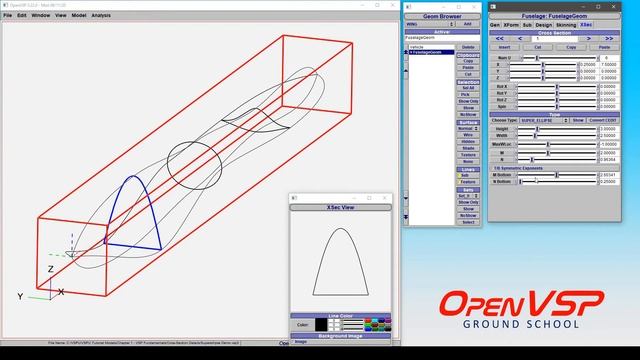Image resolution: width=640 pixels, height=360 pixels.
Task: Switch to the Design tab
Action: (x=544, y=25)
